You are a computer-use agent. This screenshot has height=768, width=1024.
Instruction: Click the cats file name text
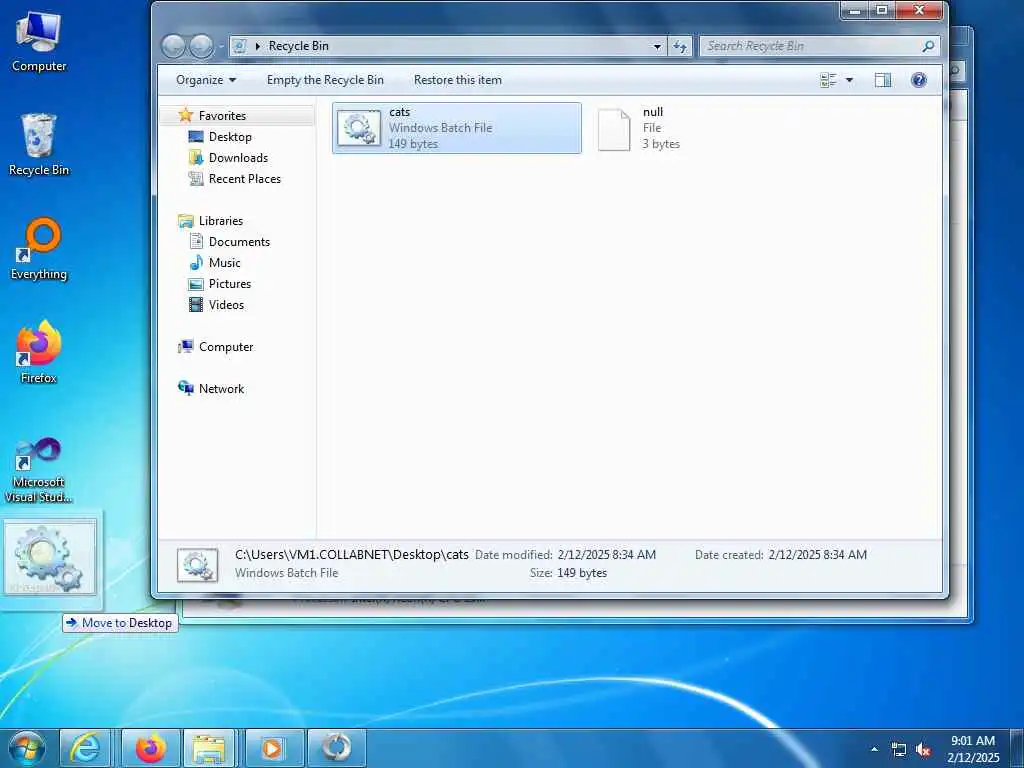click(x=400, y=112)
